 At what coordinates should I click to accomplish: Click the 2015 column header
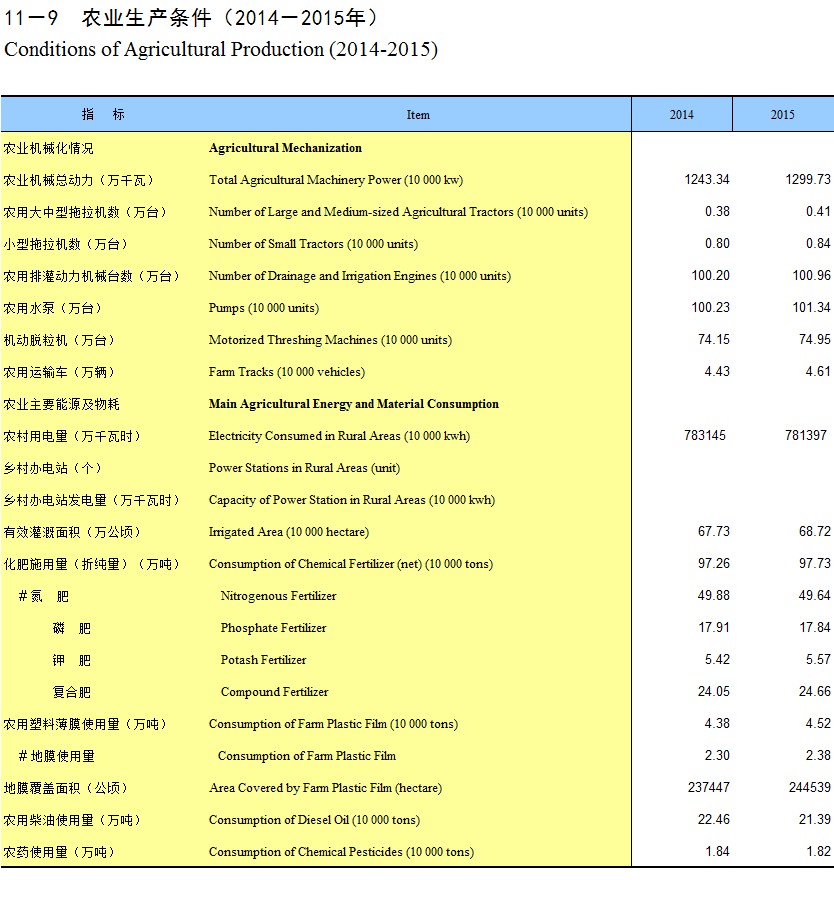(x=782, y=115)
